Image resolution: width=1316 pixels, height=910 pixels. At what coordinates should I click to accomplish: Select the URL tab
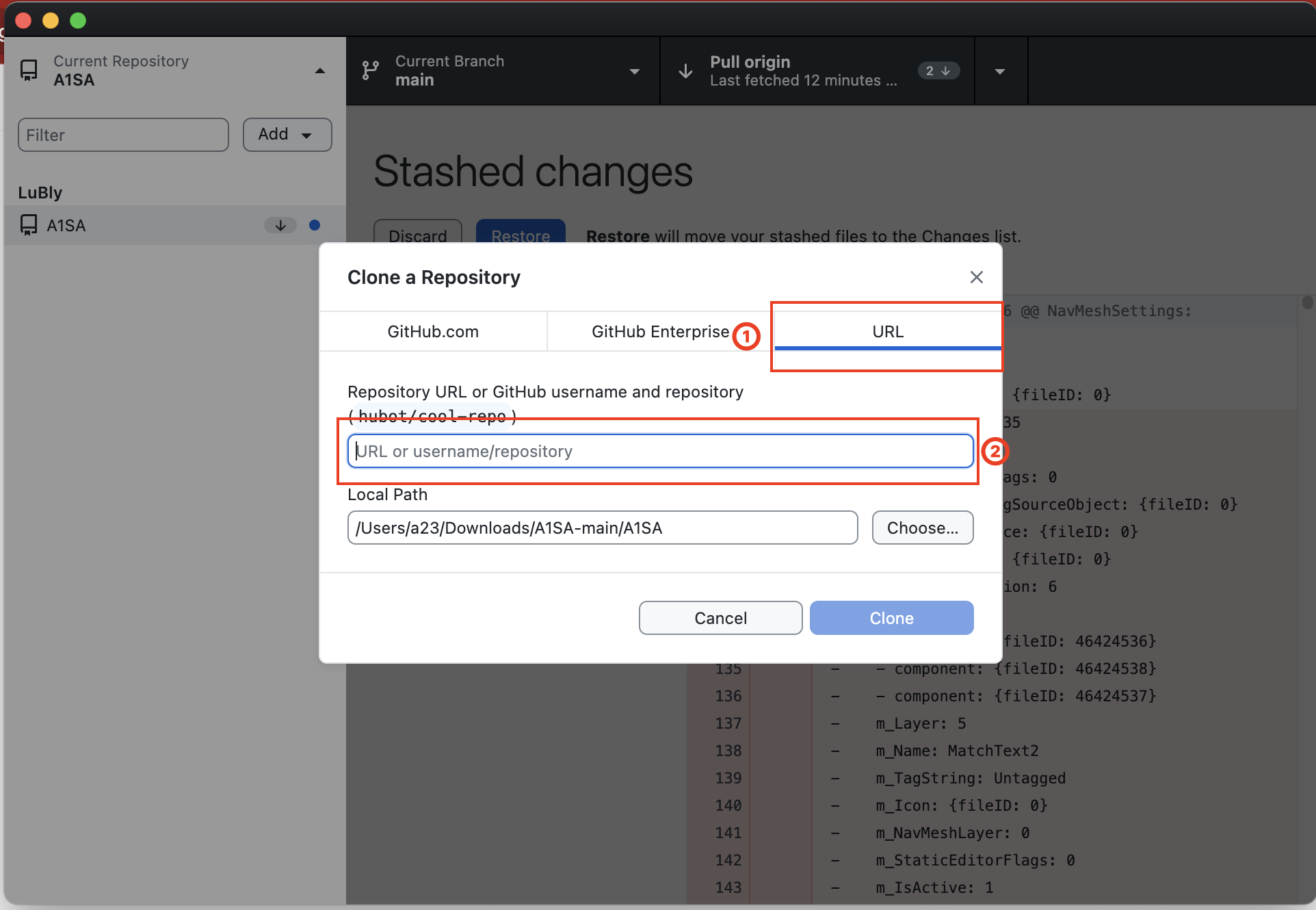[x=887, y=332]
